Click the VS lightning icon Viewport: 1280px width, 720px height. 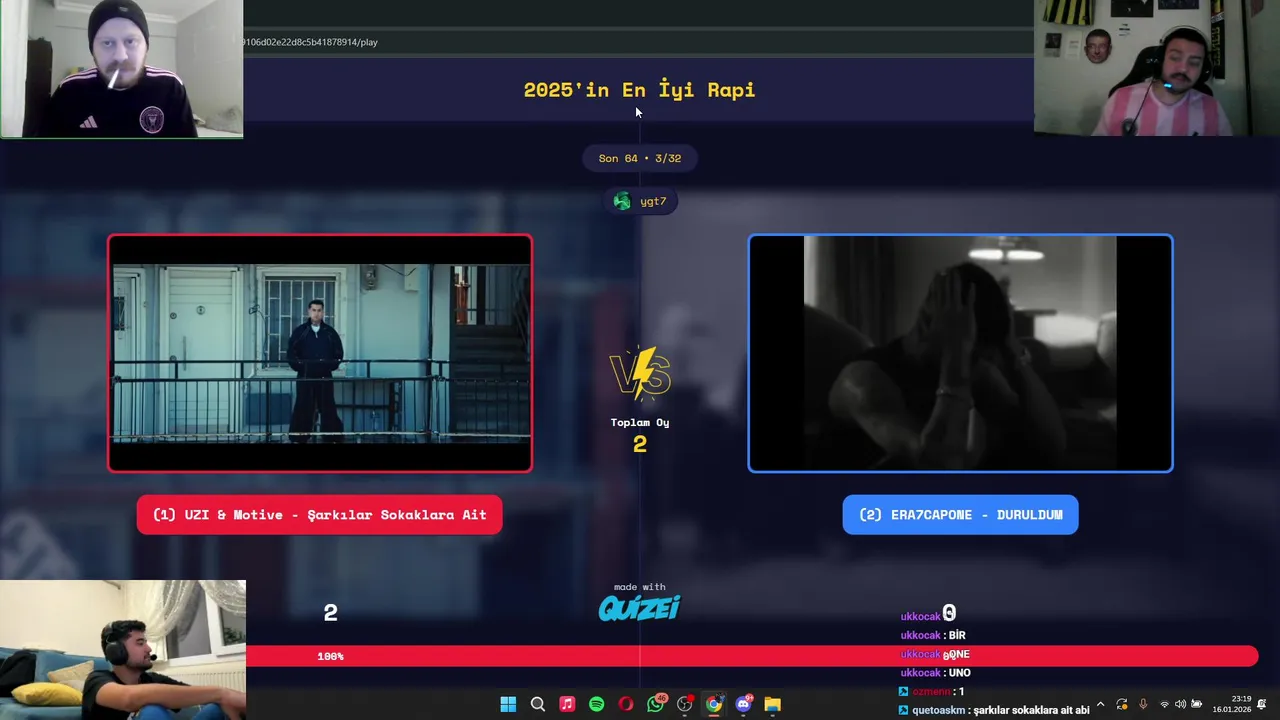[x=640, y=373]
